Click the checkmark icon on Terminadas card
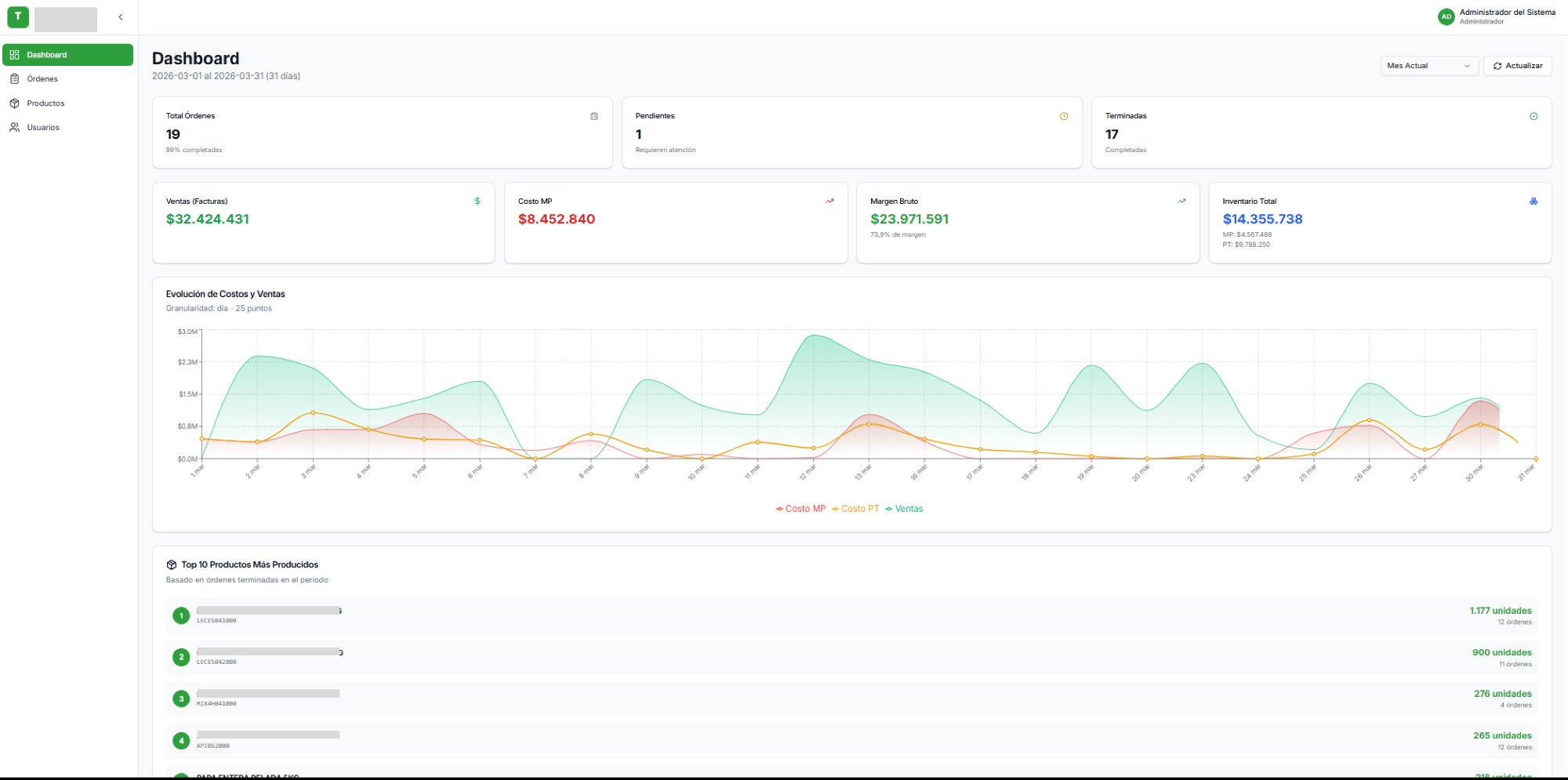The image size is (1568, 780). pos(1534,115)
